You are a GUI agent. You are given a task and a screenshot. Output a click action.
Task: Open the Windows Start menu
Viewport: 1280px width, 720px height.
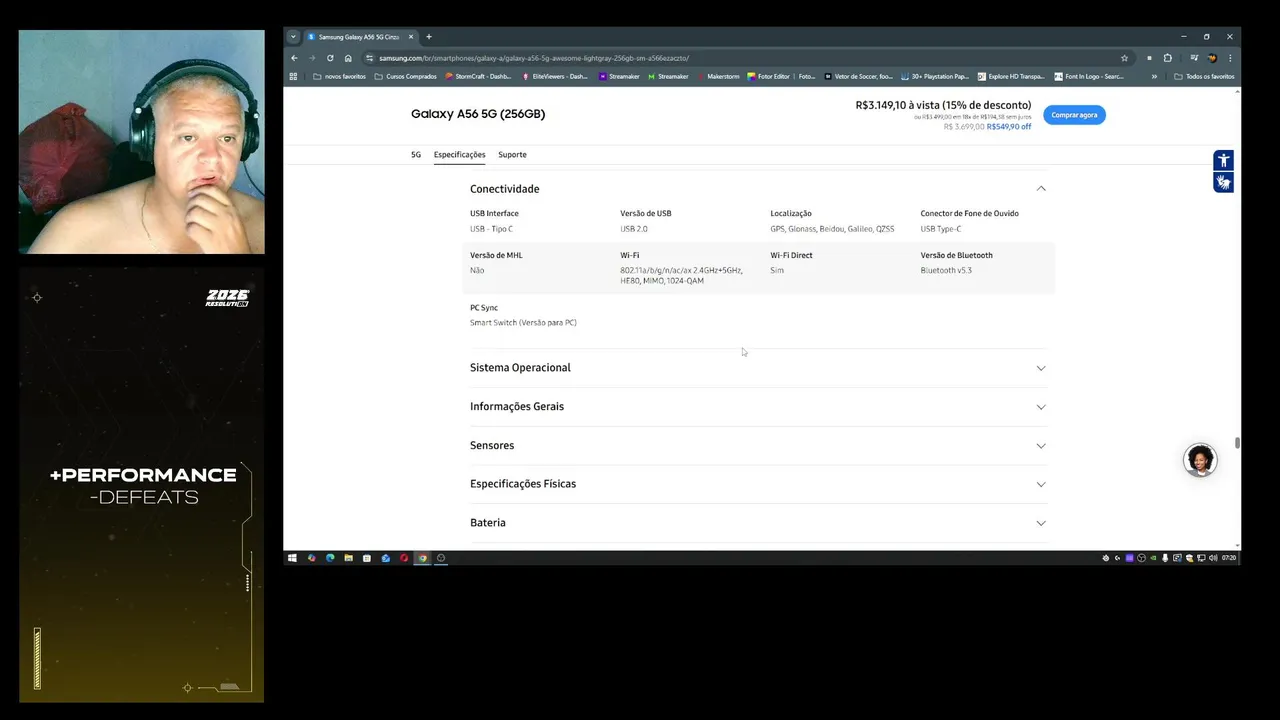[x=292, y=558]
